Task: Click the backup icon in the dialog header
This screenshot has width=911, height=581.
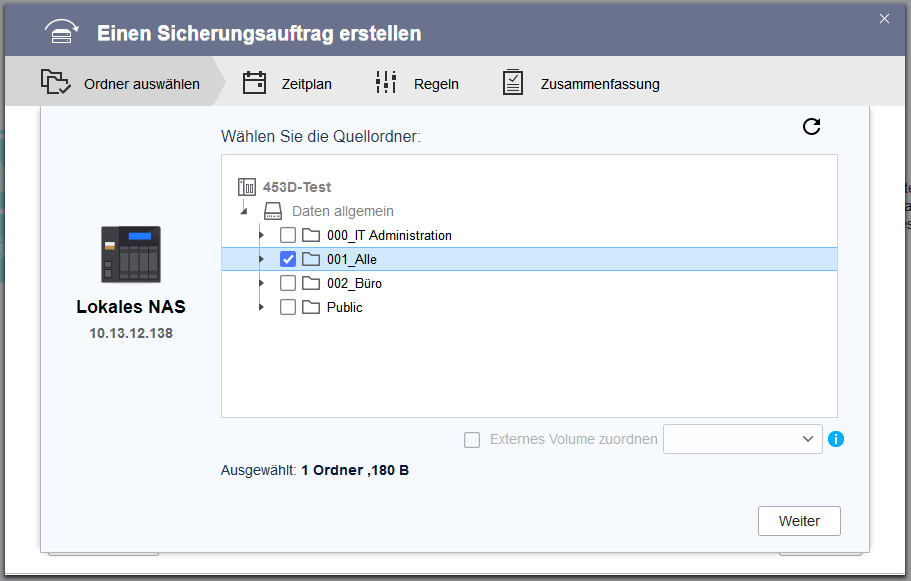Action: click(x=60, y=31)
